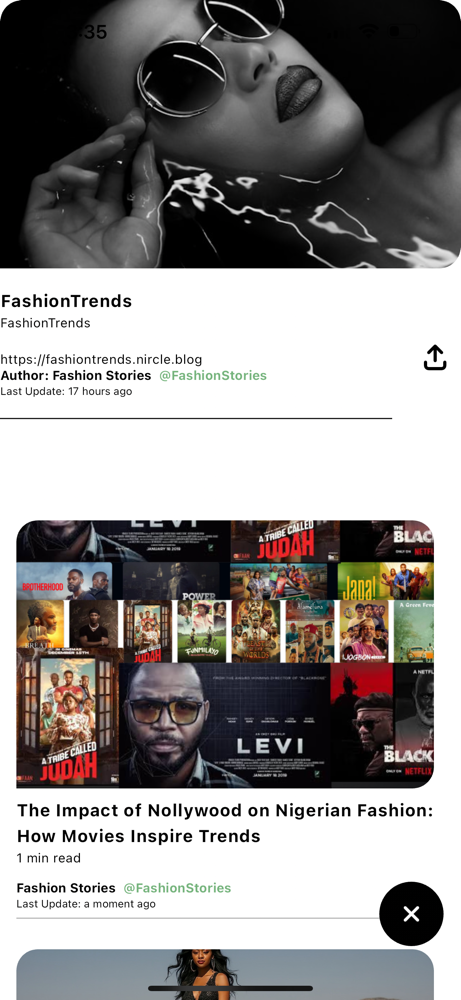Viewport: 461px width, 1000px height.
Task: Tap the black and white sunglasses cover image
Action: click(x=230, y=134)
